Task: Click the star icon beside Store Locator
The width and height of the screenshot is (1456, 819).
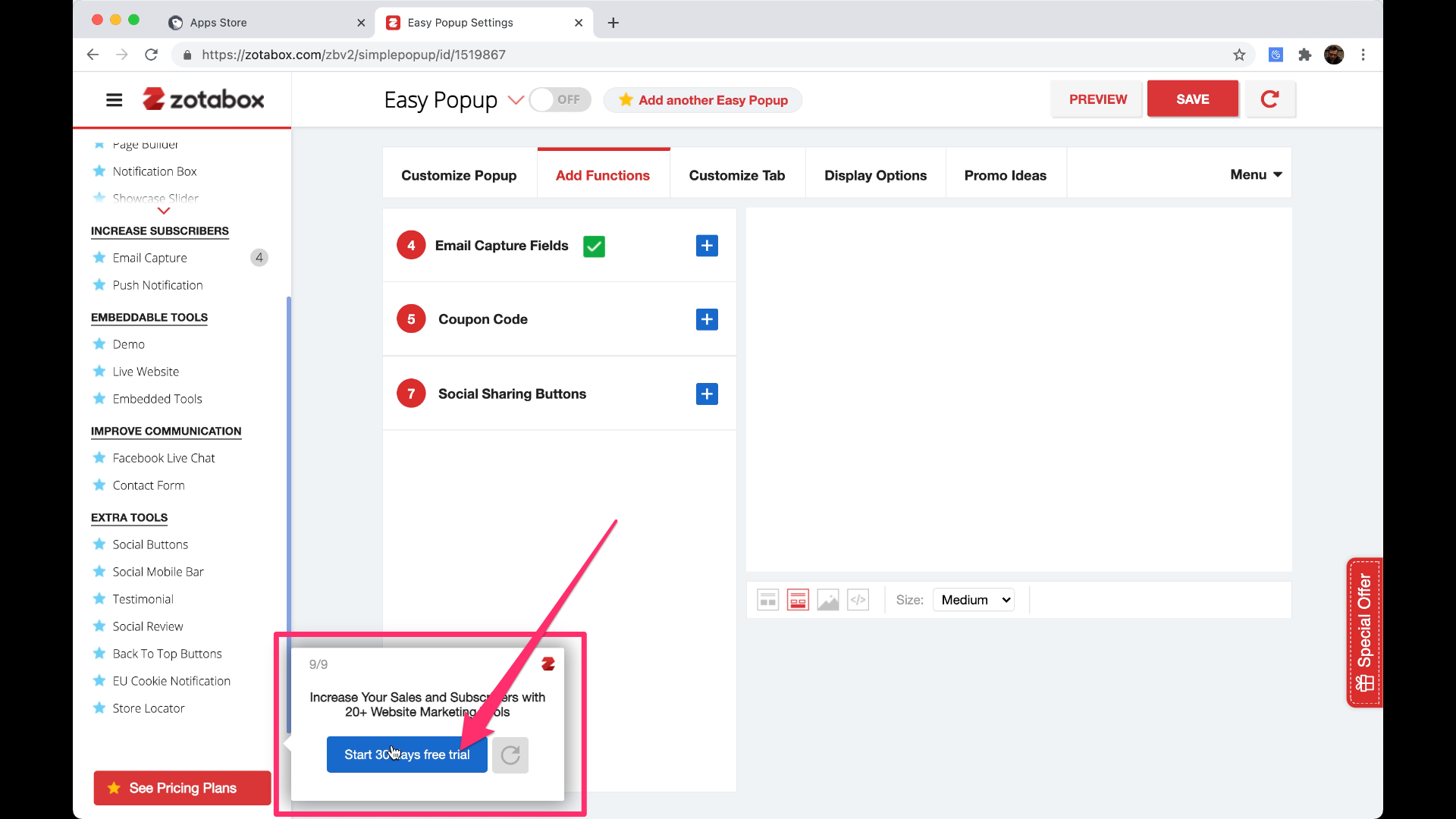Action: pos(99,708)
